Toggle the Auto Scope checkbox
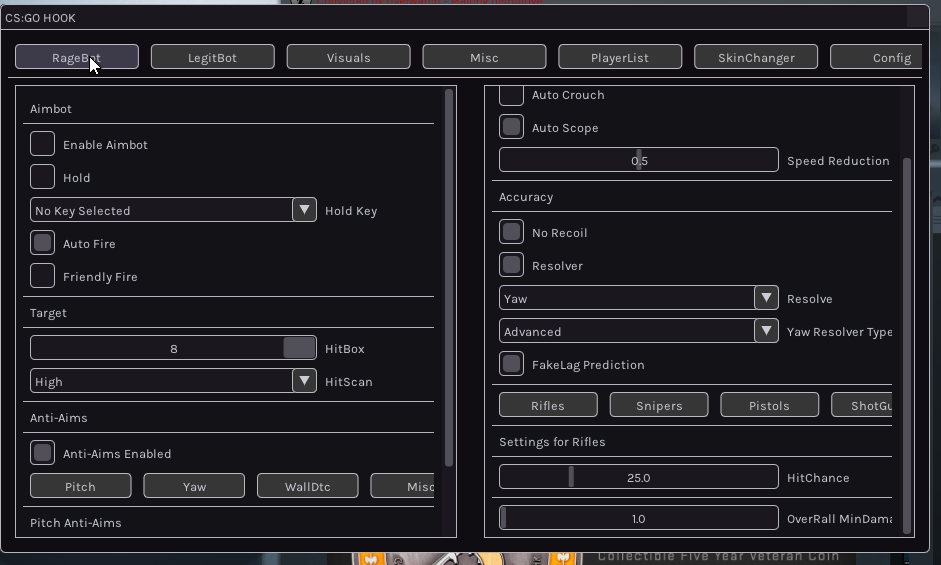The height and width of the screenshot is (565, 941). [x=511, y=127]
